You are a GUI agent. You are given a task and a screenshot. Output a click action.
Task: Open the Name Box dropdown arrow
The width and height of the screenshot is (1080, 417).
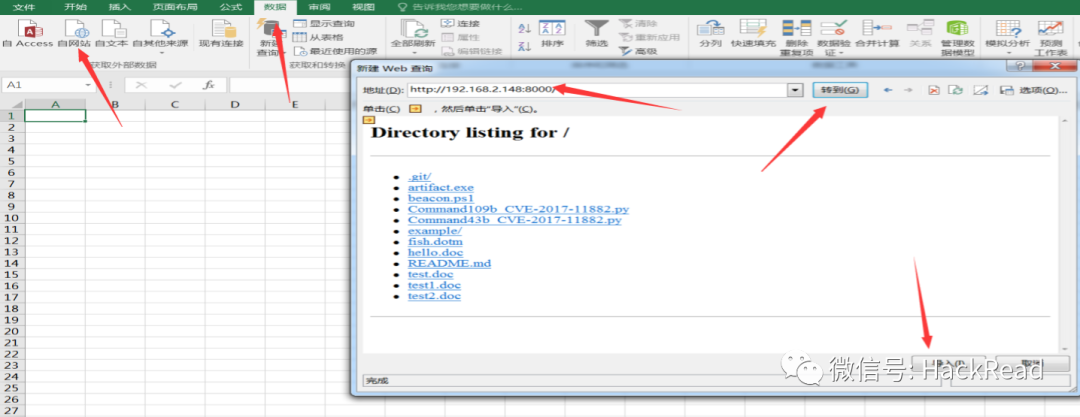pos(88,85)
